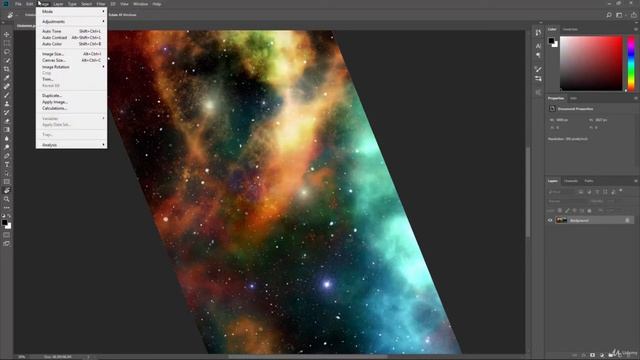Open the Filter menu
This screenshot has width=640, height=360.
click(101, 4)
